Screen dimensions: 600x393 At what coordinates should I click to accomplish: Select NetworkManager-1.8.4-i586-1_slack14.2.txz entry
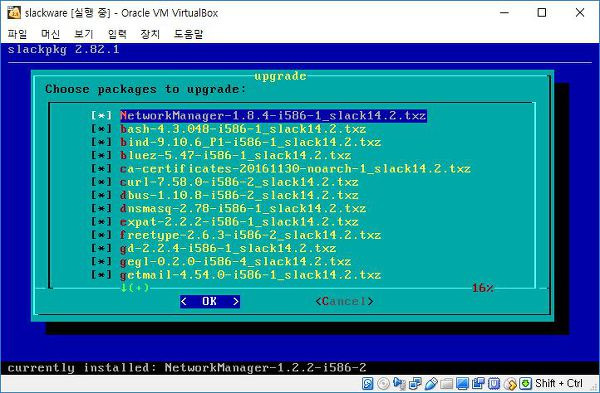coord(273,116)
